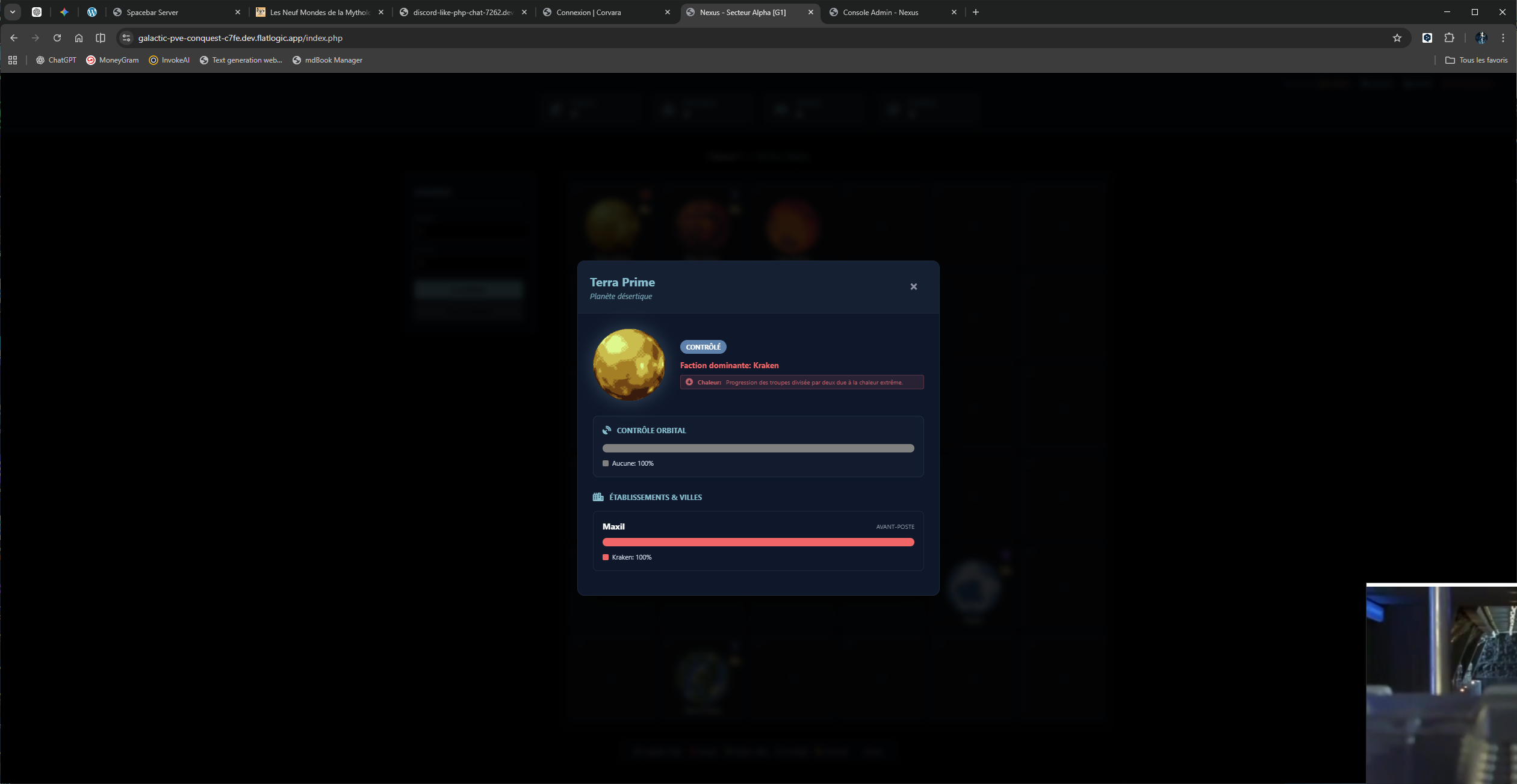Image resolution: width=1517 pixels, height=784 pixels.
Task: Open the side panel split view icon
Action: coord(101,38)
